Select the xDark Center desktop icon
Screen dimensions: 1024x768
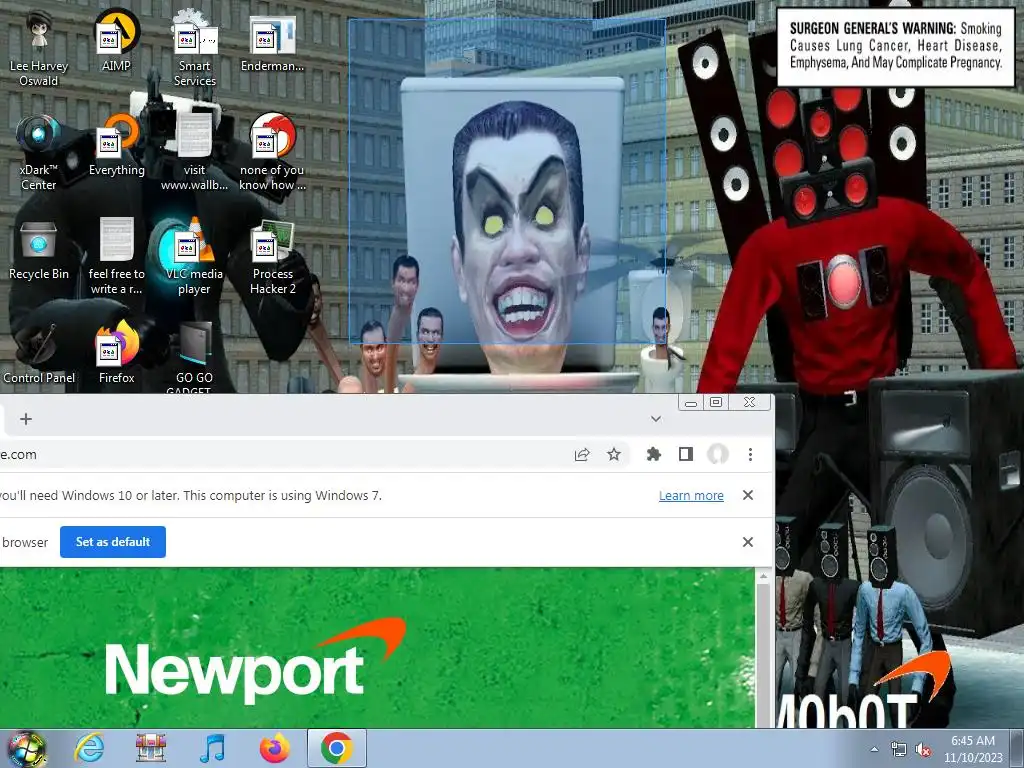39,153
